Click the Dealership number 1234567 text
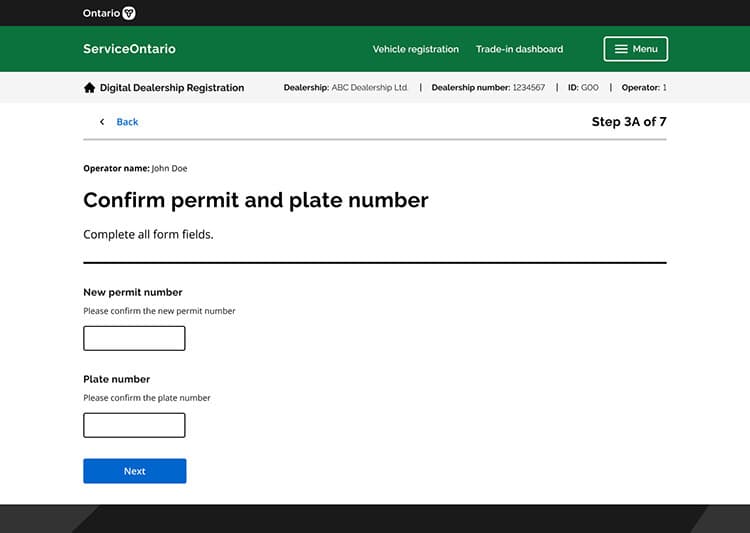Screen dimensions: 750x533 click(488, 88)
